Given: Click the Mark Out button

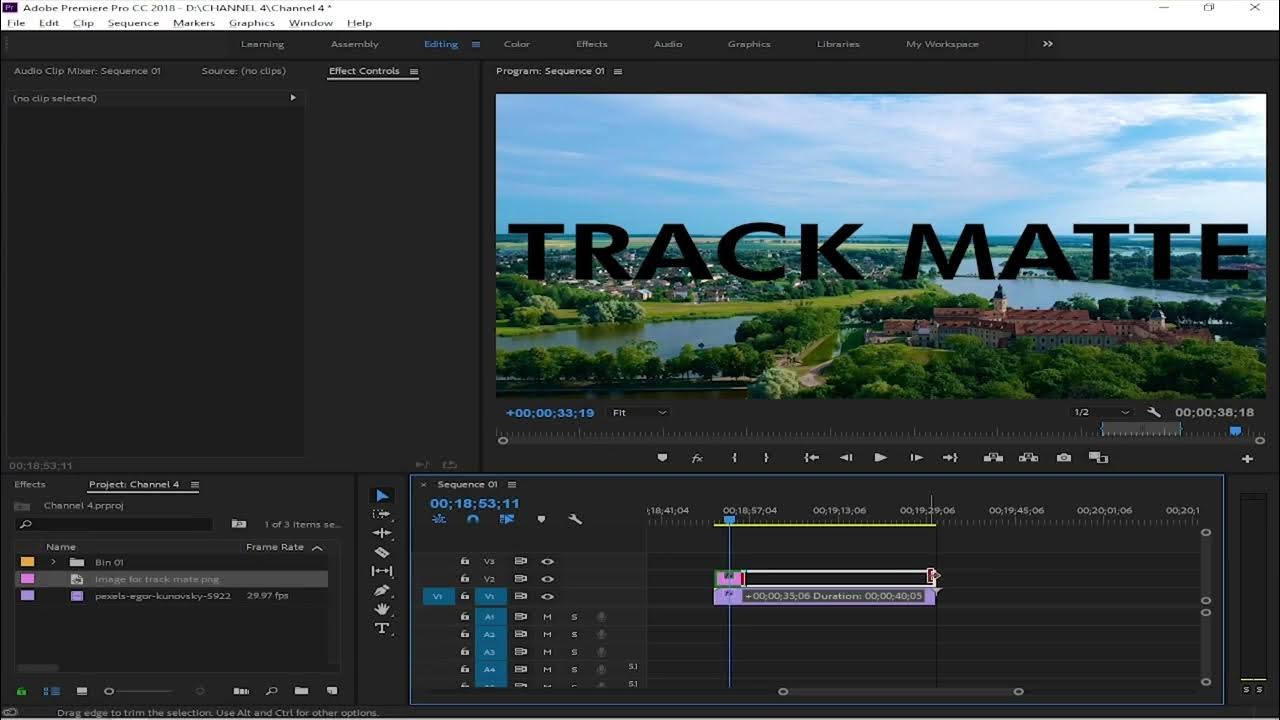Looking at the screenshot, I should click(x=766, y=457).
